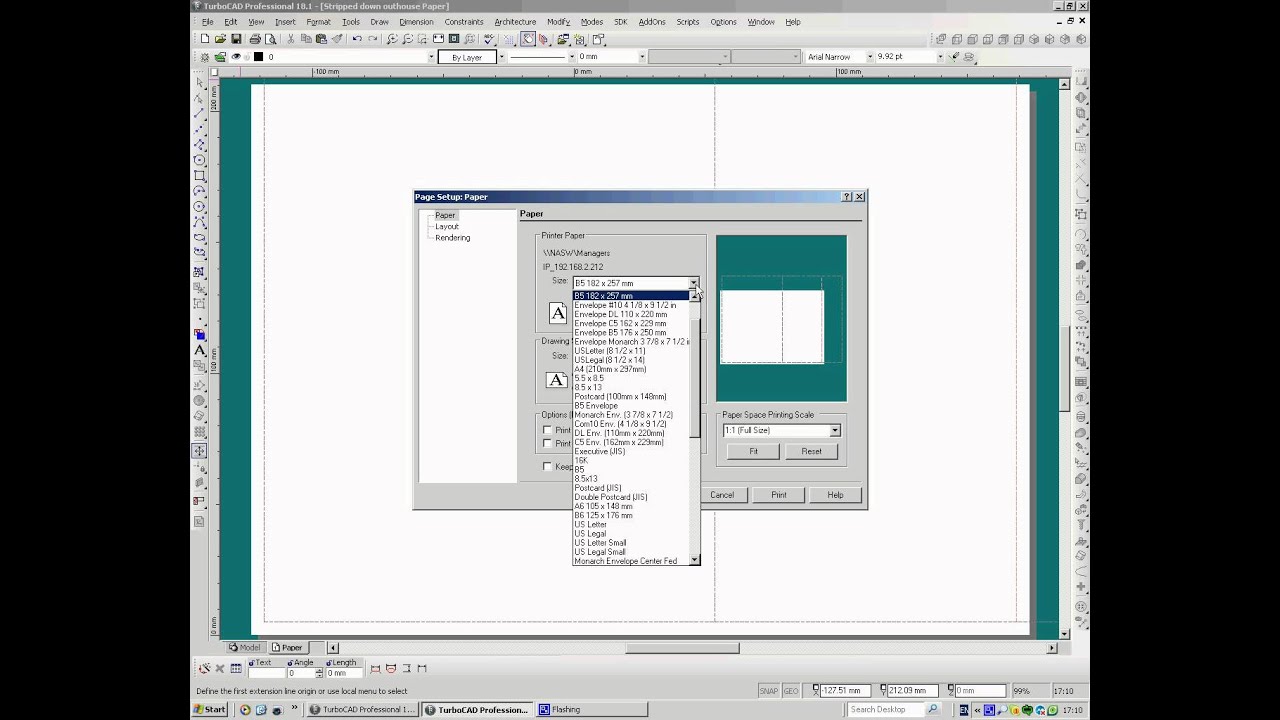
Task: Click the Zoom In magnifier icon
Action: tap(392, 39)
